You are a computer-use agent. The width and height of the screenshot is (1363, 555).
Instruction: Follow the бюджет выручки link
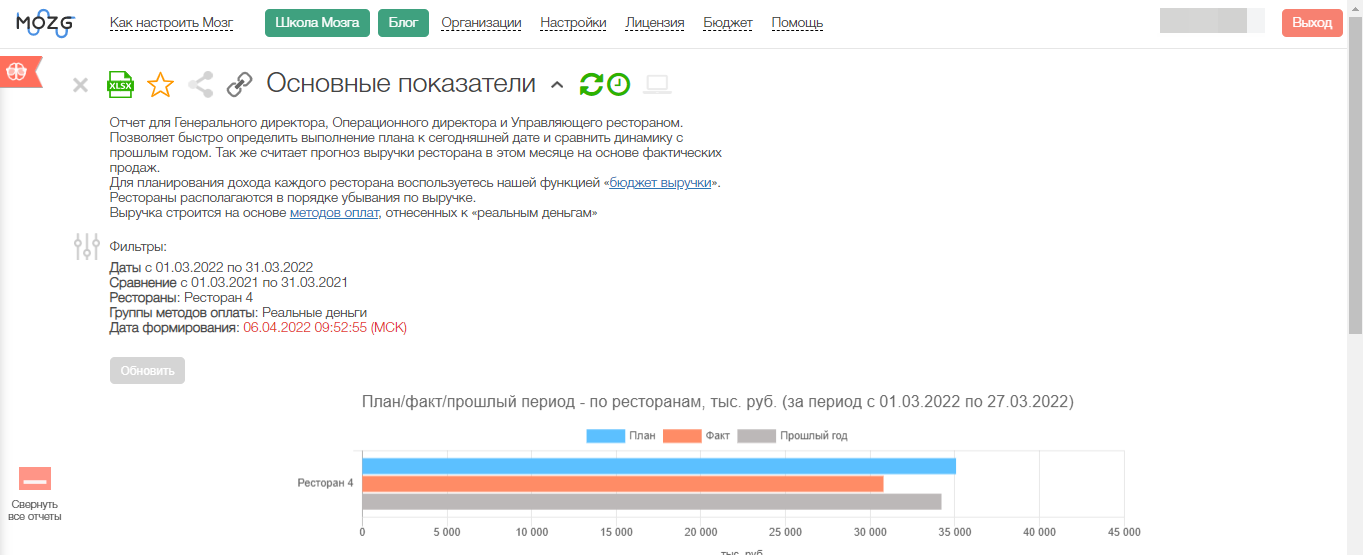point(661,183)
